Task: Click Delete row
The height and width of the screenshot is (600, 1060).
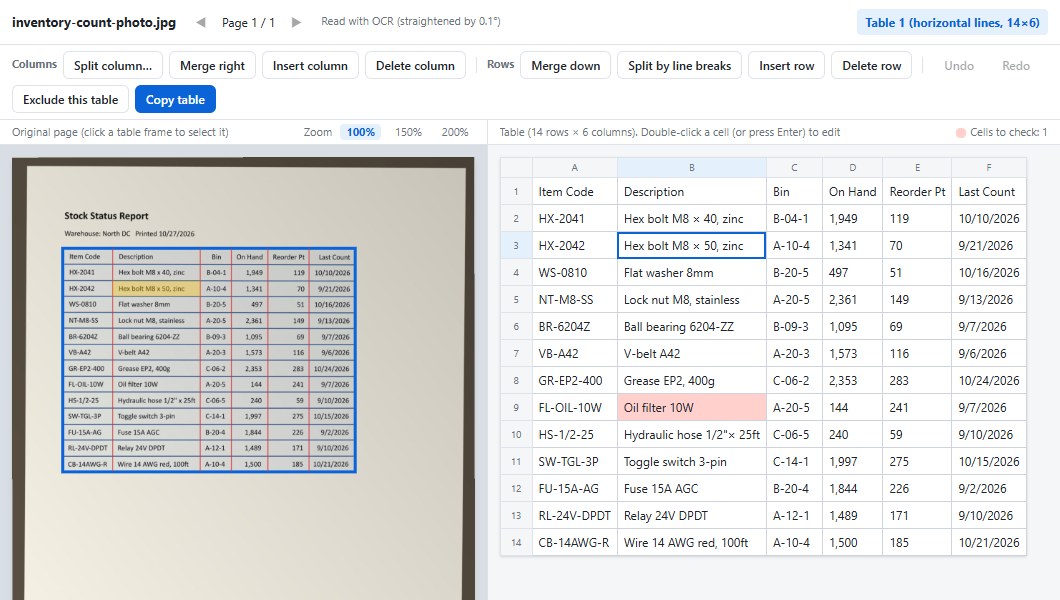Action: (x=871, y=66)
